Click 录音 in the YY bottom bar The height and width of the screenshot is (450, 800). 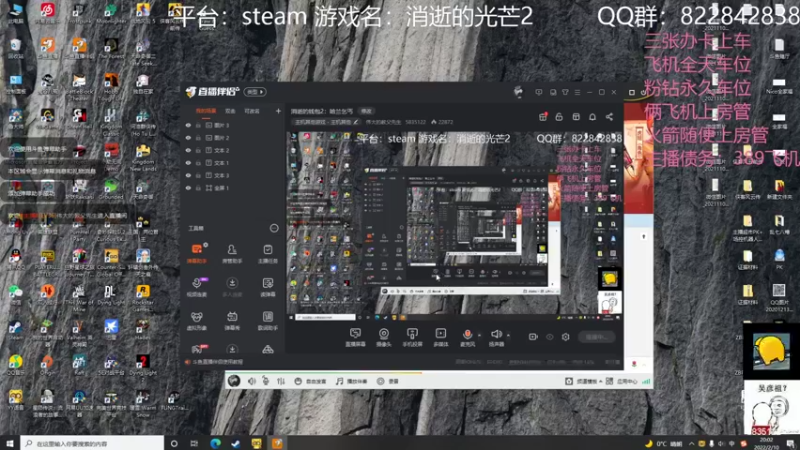388,381
